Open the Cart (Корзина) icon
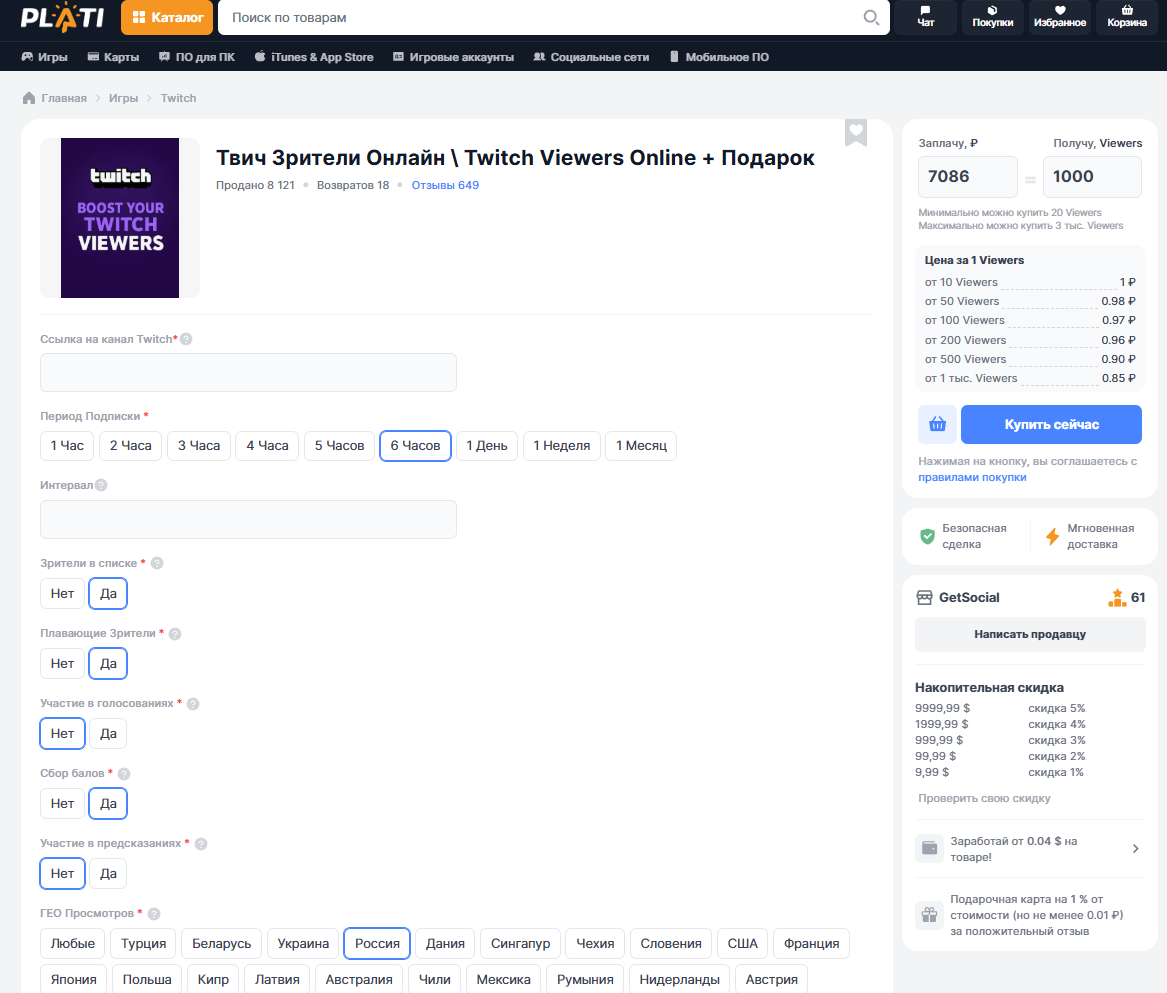Screen dimensions: 1167x993 pyautogui.click(x=1127, y=16)
